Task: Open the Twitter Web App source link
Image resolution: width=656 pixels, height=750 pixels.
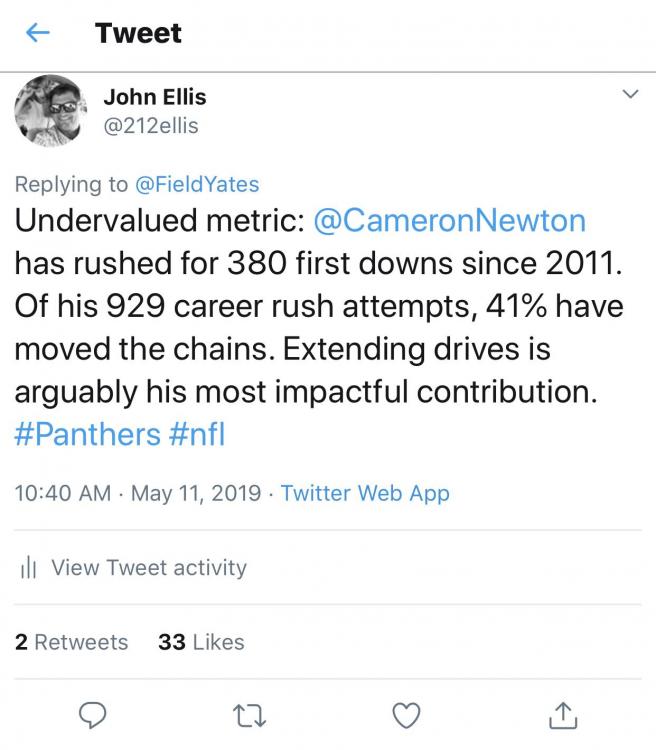Action: [365, 493]
